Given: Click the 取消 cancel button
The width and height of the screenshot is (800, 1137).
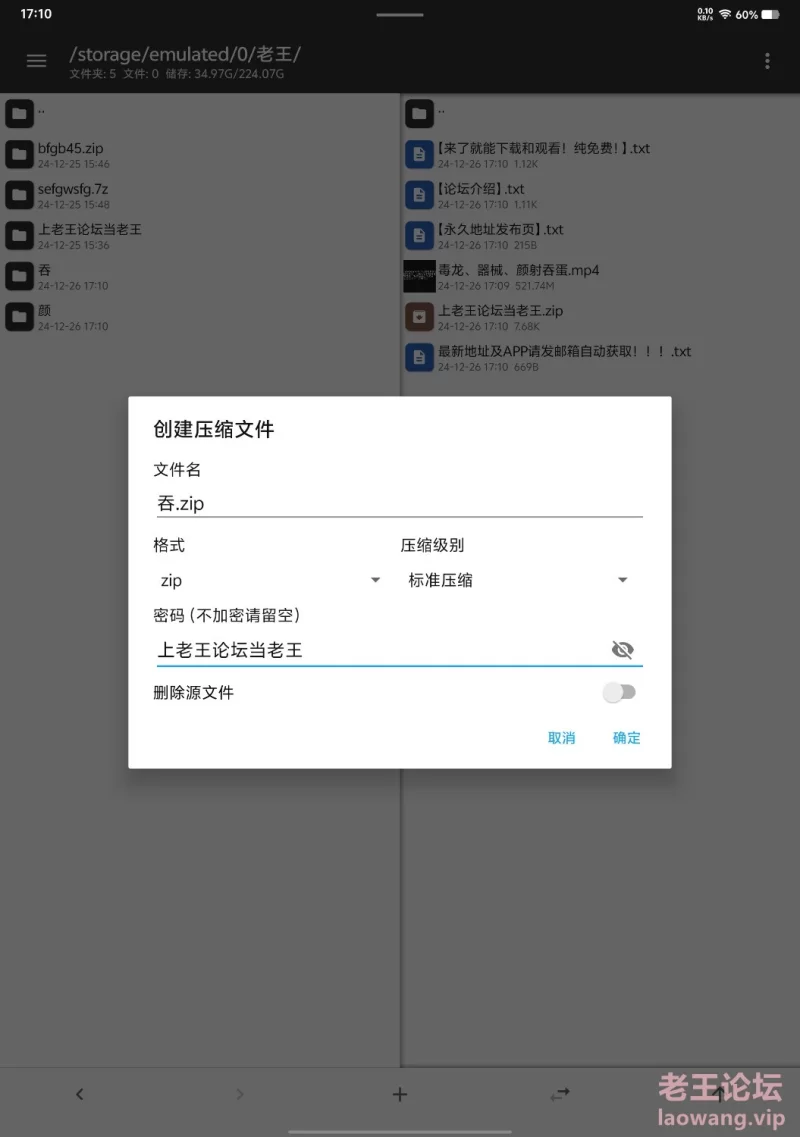Looking at the screenshot, I should (x=561, y=738).
